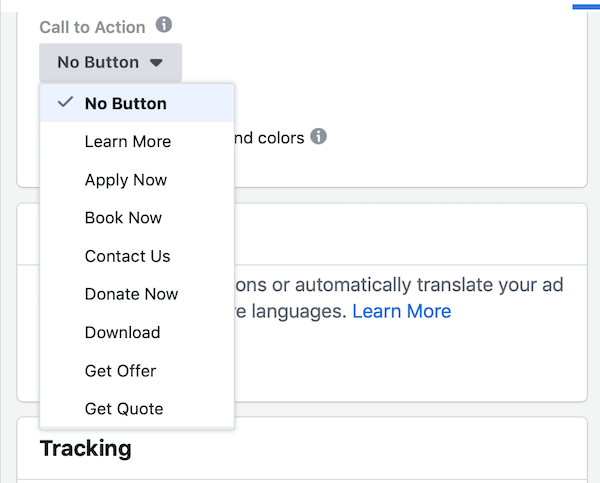600x483 pixels.
Task: Pick Download from the dropdown list
Action: click(137, 333)
